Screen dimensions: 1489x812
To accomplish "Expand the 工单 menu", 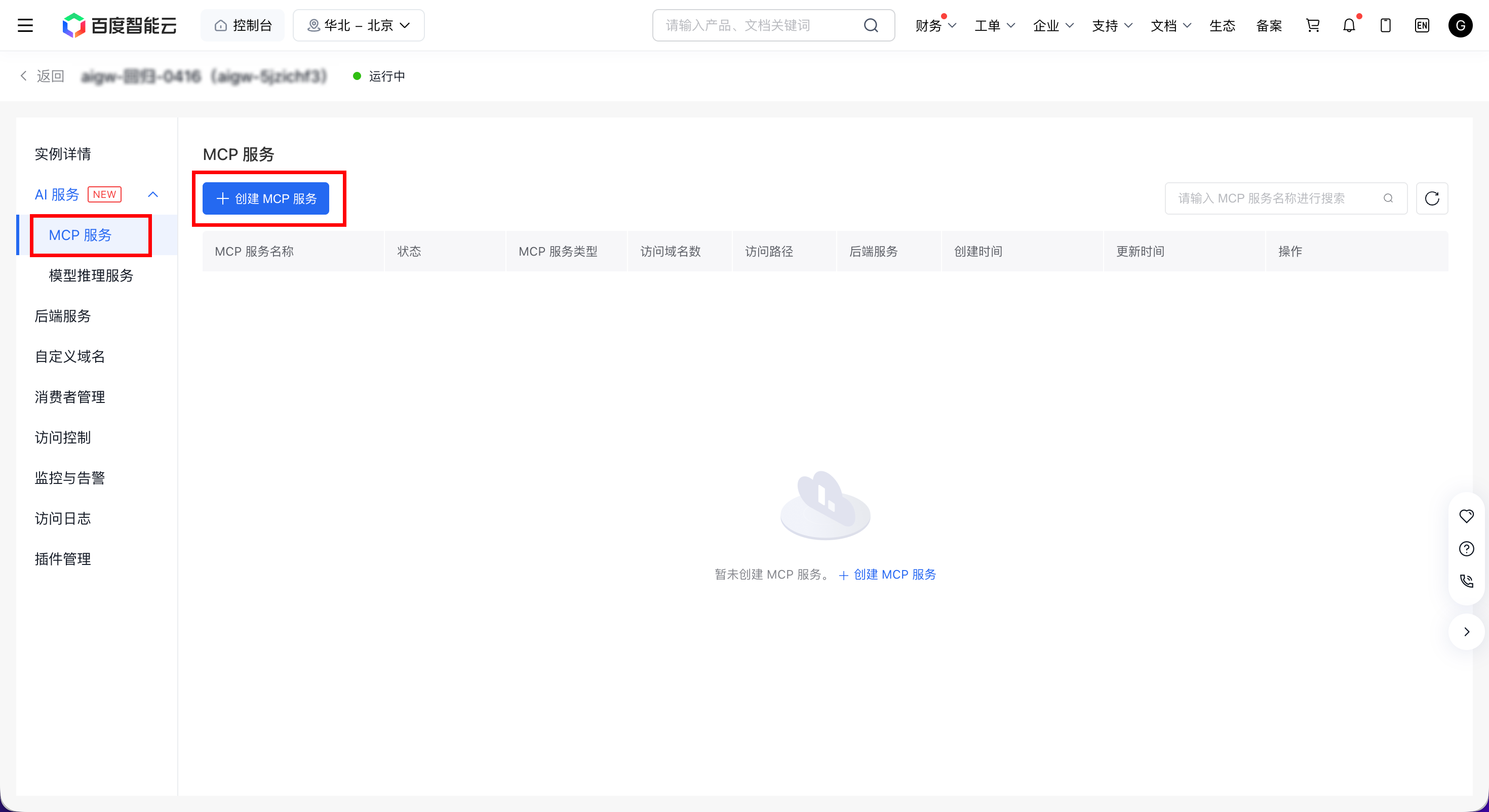I will coord(994,26).
